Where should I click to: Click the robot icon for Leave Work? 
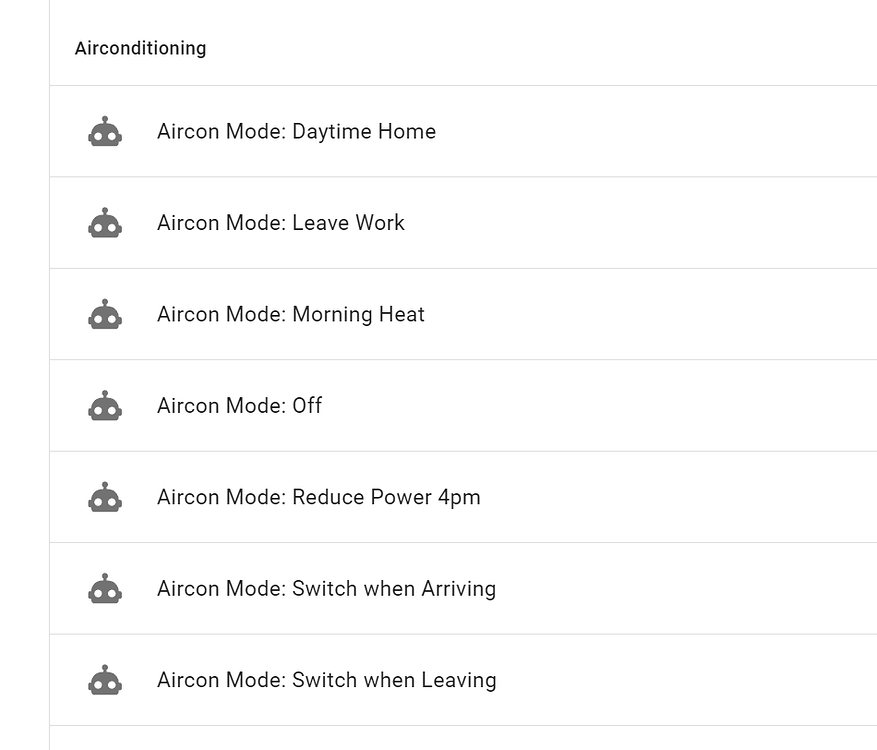click(x=105, y=223)
